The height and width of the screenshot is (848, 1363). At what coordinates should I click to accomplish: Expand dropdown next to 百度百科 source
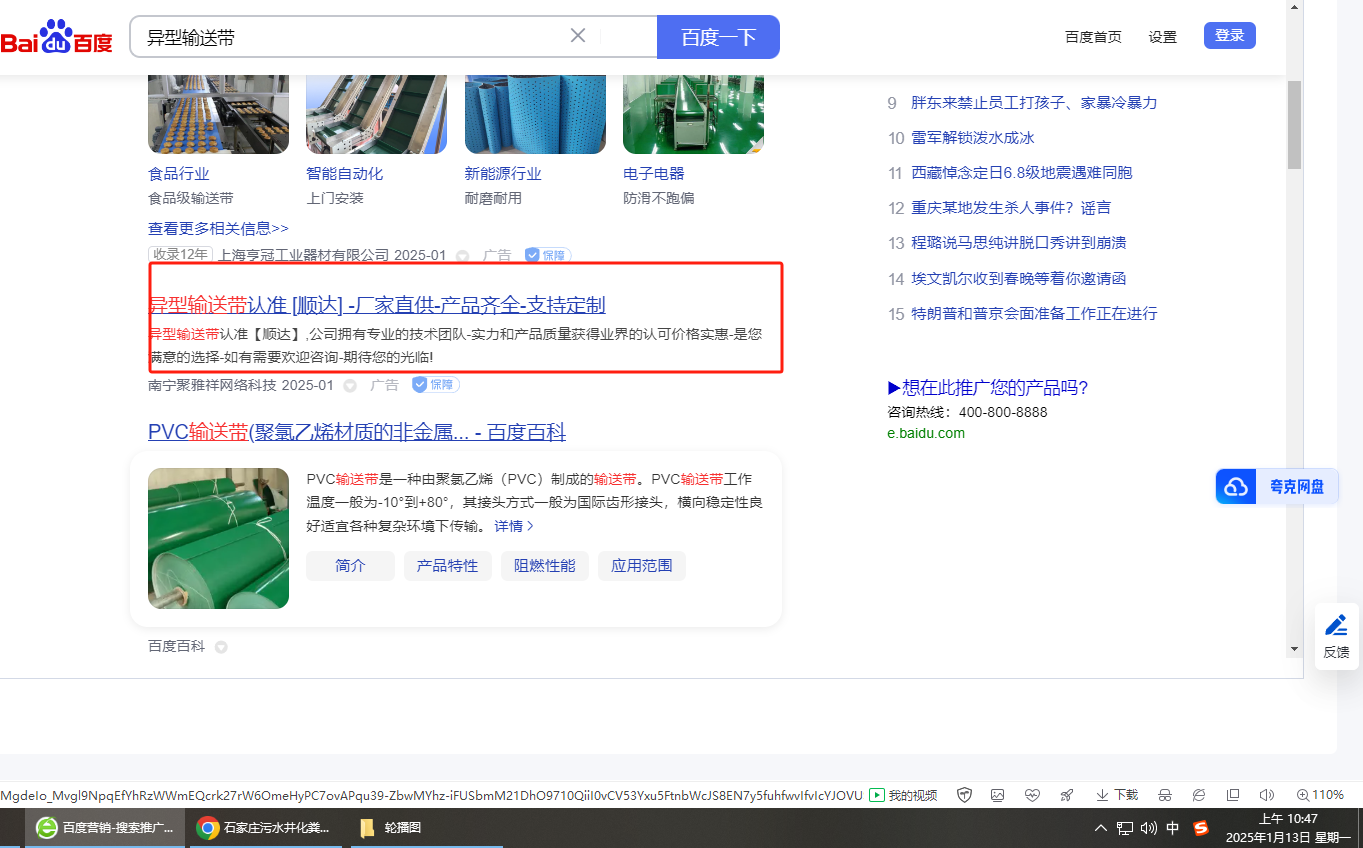pyautogui.click(x=221, y=647)
